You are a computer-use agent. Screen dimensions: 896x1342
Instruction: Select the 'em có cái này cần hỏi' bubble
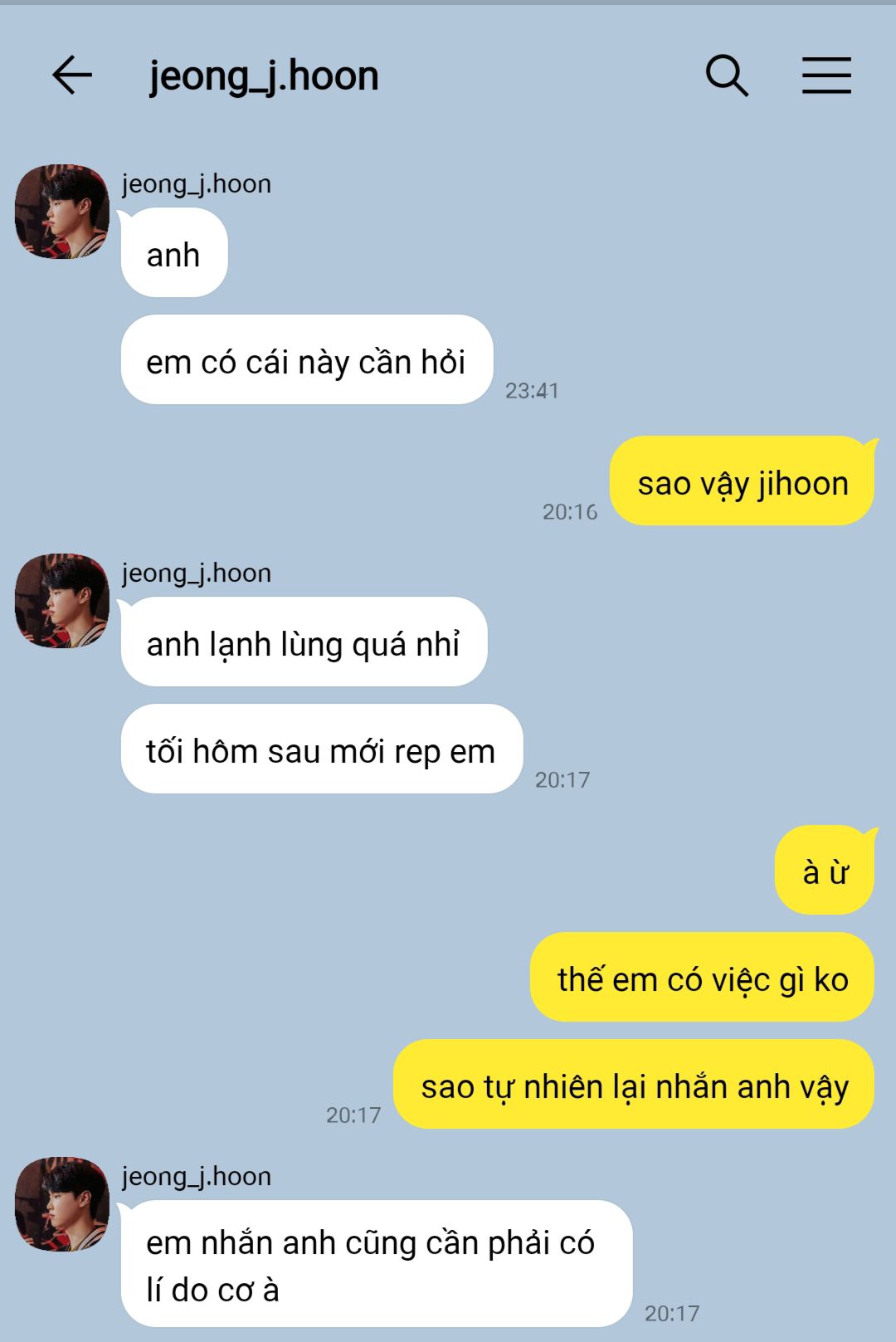307,359
